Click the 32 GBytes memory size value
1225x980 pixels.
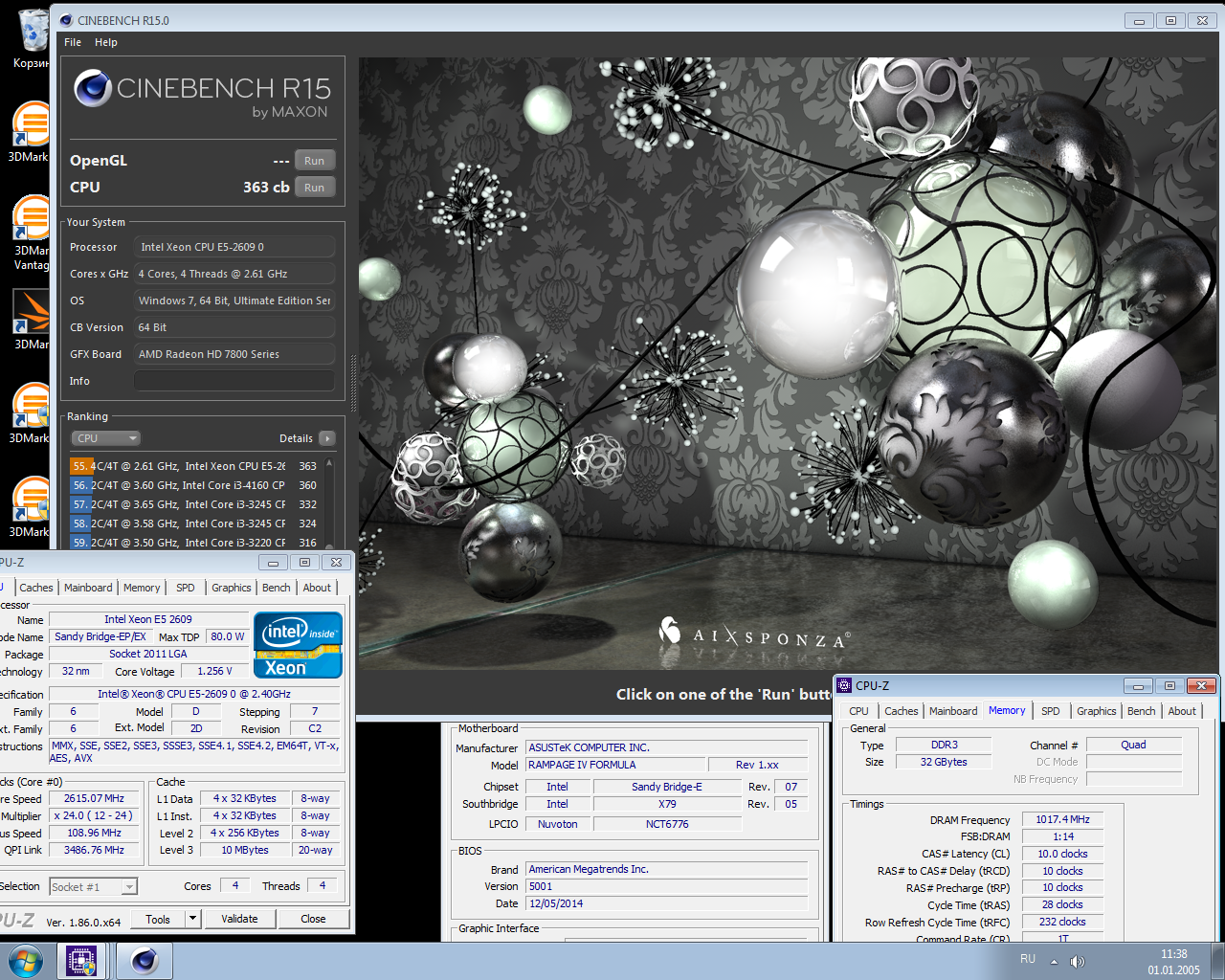click(944, 762)
